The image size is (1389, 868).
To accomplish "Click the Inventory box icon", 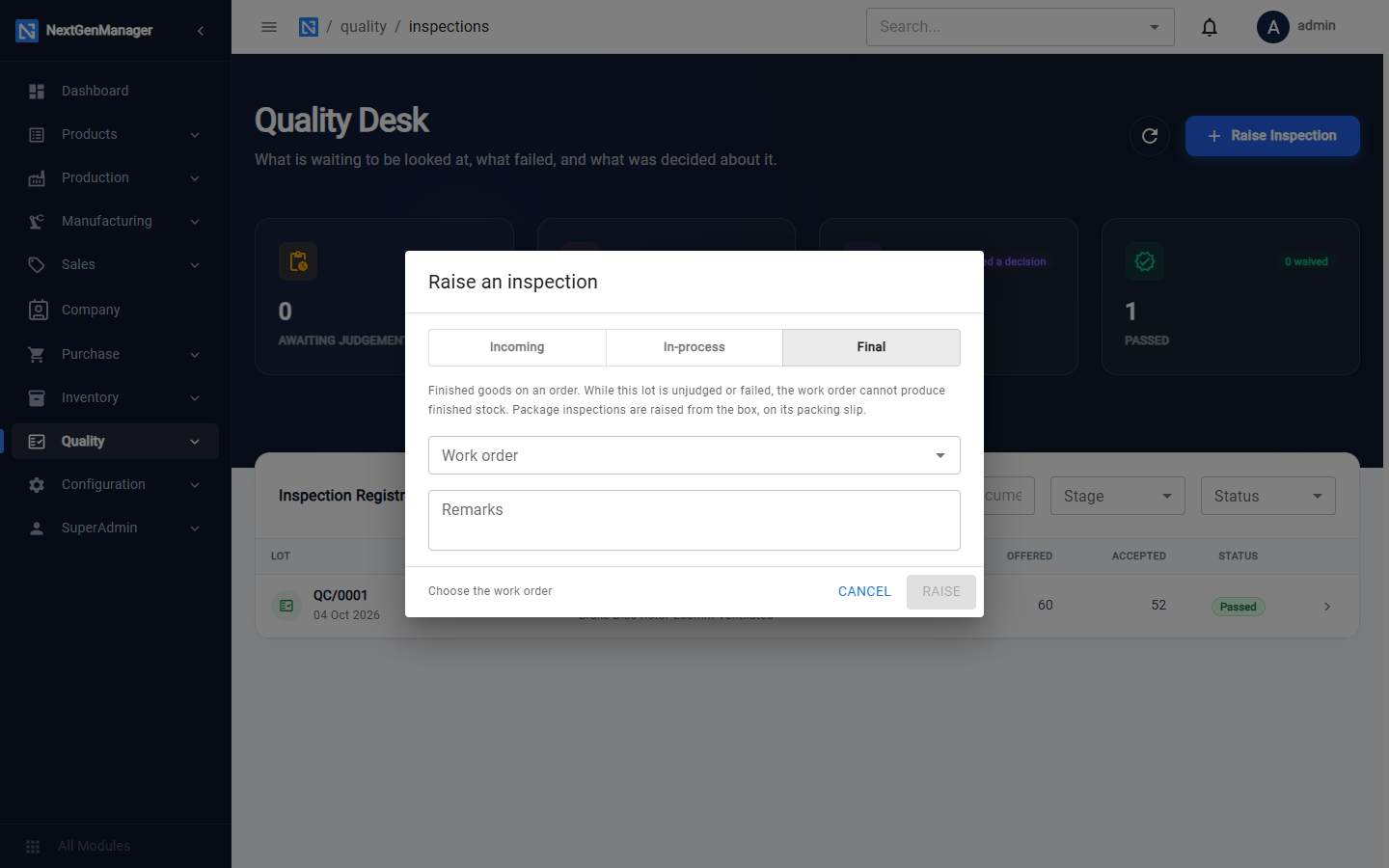I will tap(37, 398).
